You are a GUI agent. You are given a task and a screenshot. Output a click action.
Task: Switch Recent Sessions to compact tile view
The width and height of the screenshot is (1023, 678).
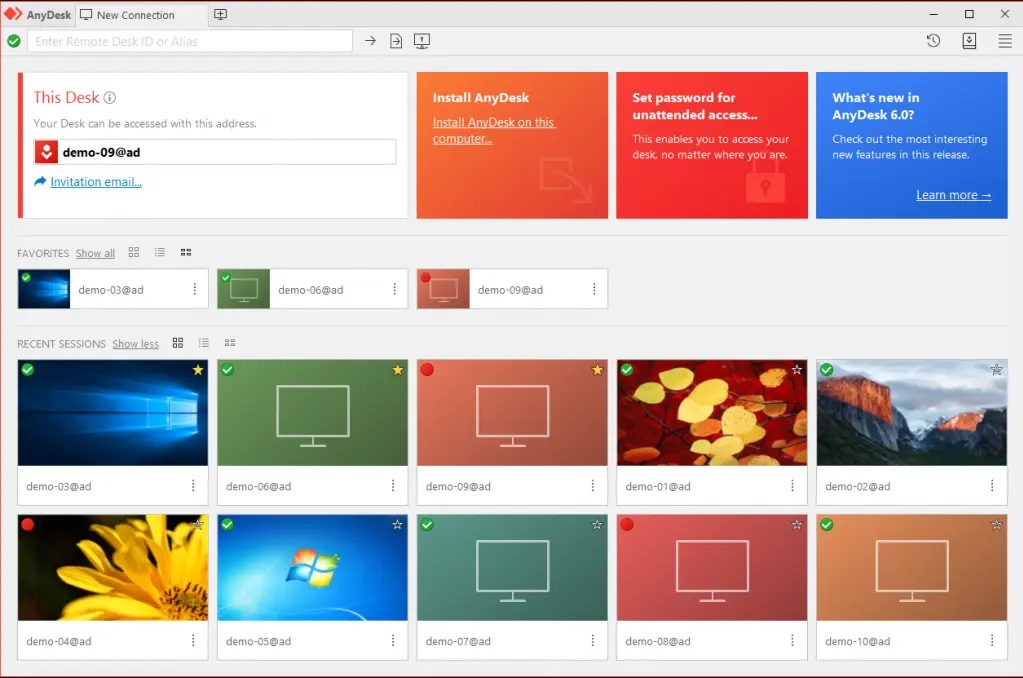click(x=229, y=343)
